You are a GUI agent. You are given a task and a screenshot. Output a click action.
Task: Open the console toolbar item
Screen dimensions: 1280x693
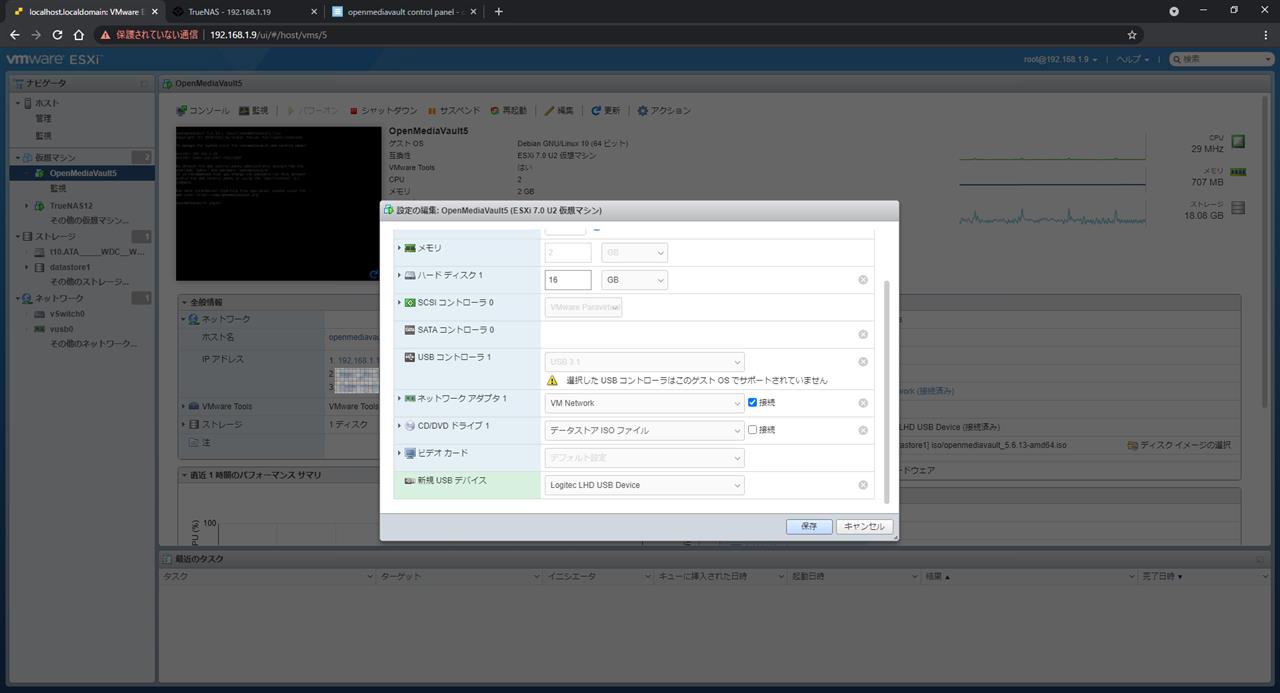(203, 110)
